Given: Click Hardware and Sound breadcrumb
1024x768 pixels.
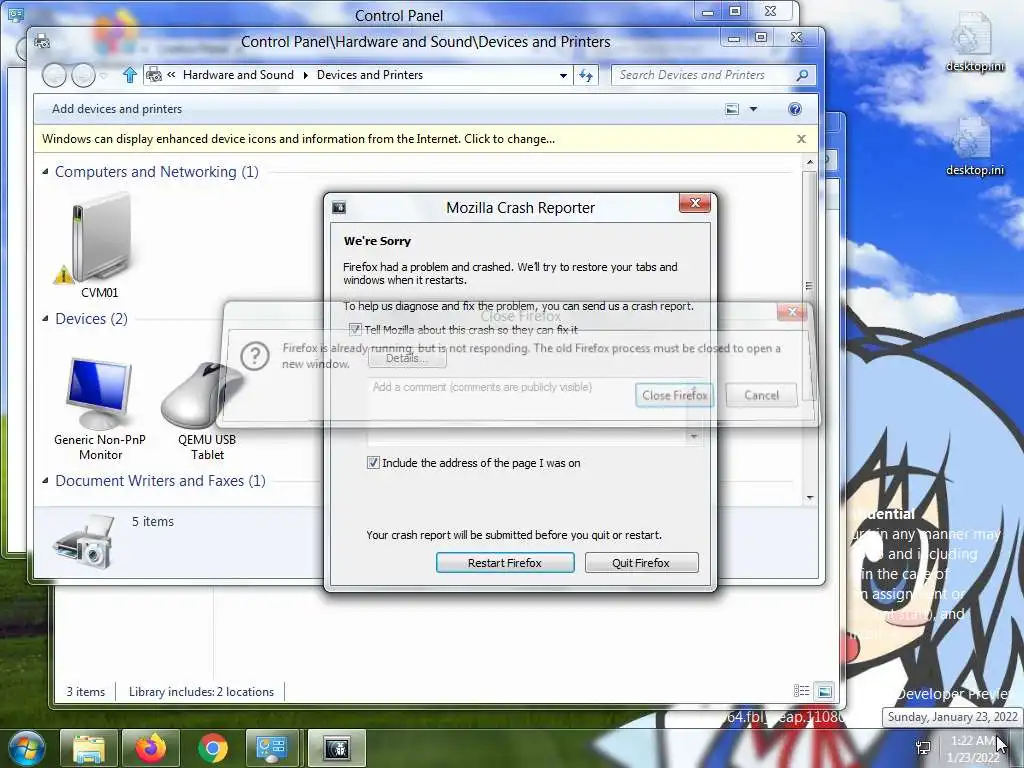Looking at the screenshot, I should [238, 75].
